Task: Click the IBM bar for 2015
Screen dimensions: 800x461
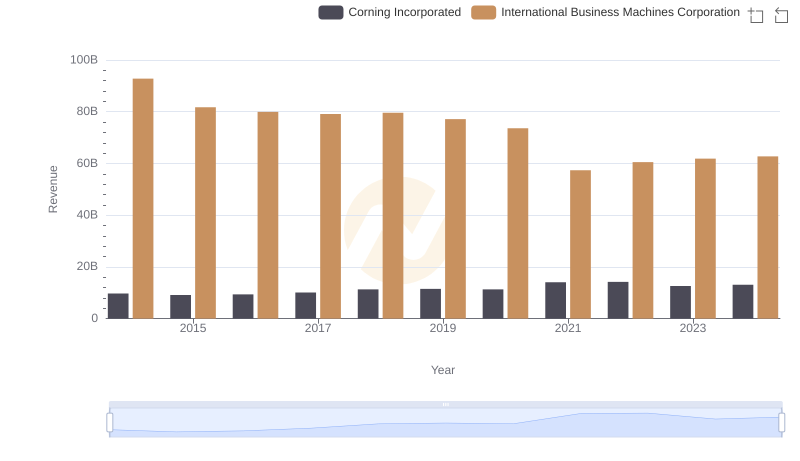Action: (206, 213)
